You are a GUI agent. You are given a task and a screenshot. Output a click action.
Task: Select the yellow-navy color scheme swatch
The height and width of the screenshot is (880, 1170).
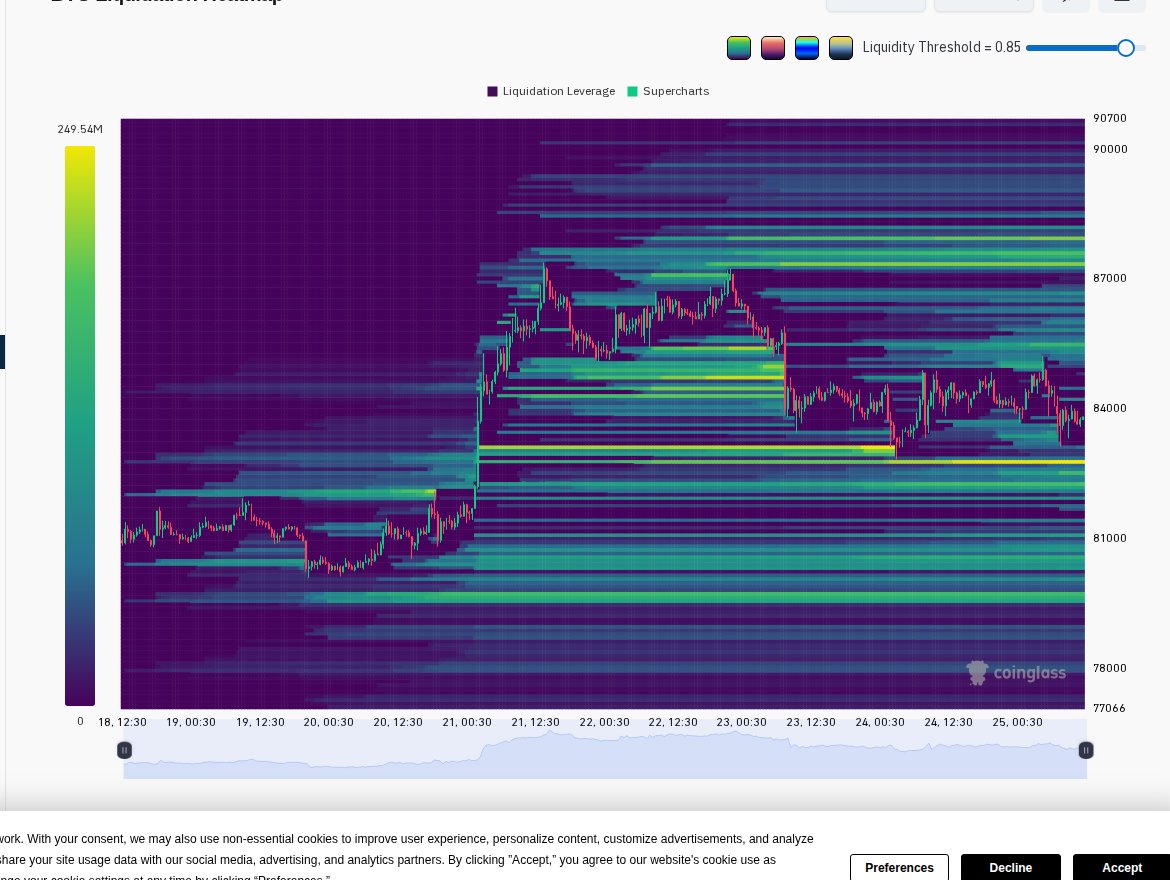[x=841, y=48]
